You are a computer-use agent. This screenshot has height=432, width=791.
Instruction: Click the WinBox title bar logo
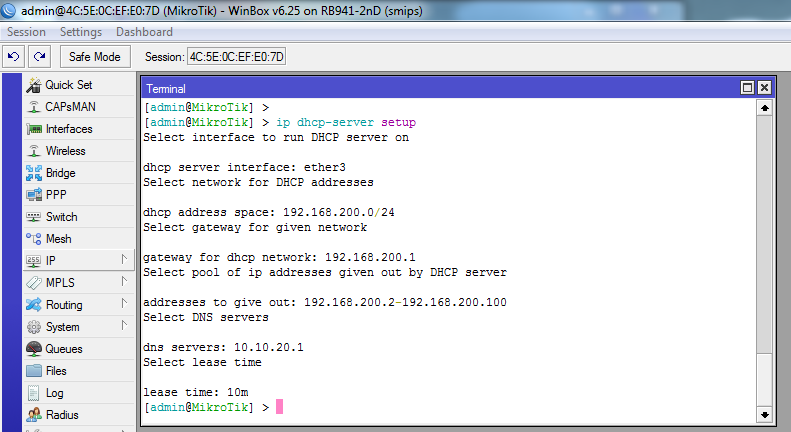(x=9, y=10)
